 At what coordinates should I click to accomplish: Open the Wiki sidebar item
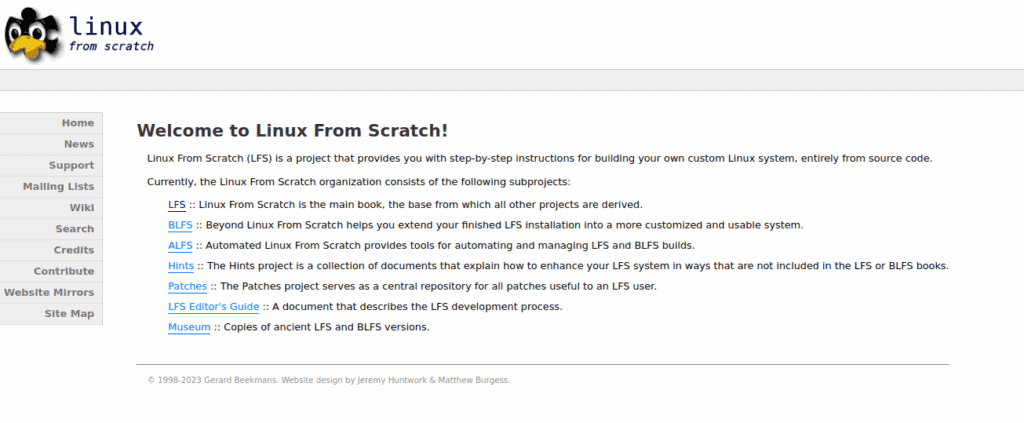pyautogui.click(x=81, y=208)
